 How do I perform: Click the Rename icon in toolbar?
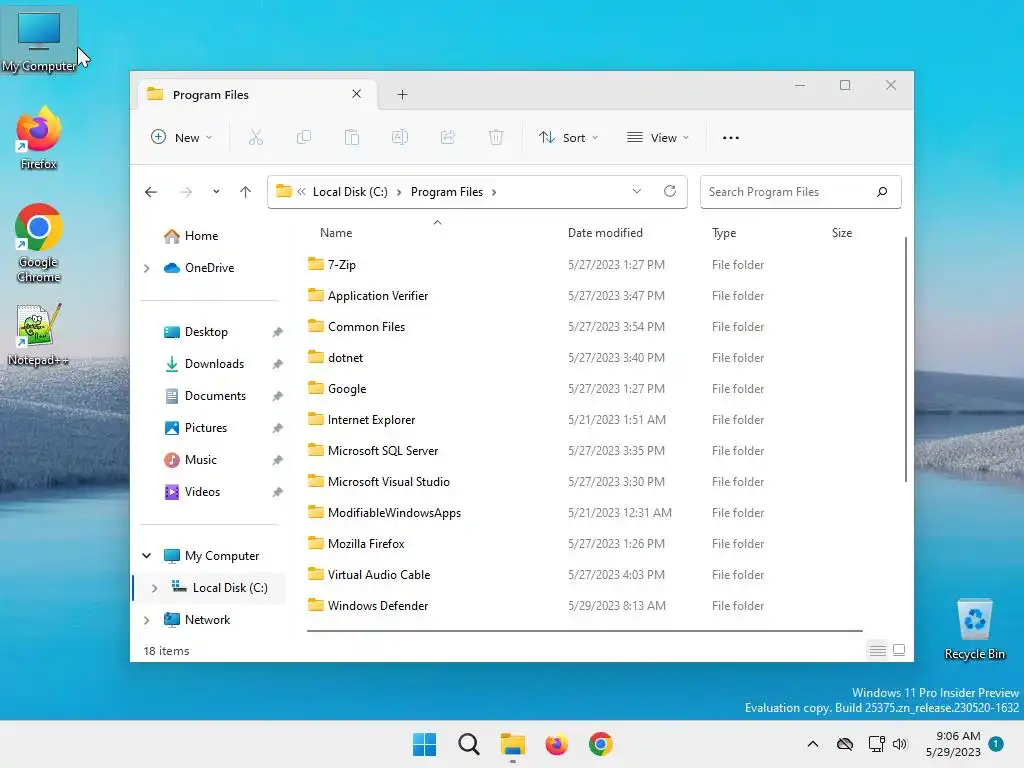pos(400,138)
